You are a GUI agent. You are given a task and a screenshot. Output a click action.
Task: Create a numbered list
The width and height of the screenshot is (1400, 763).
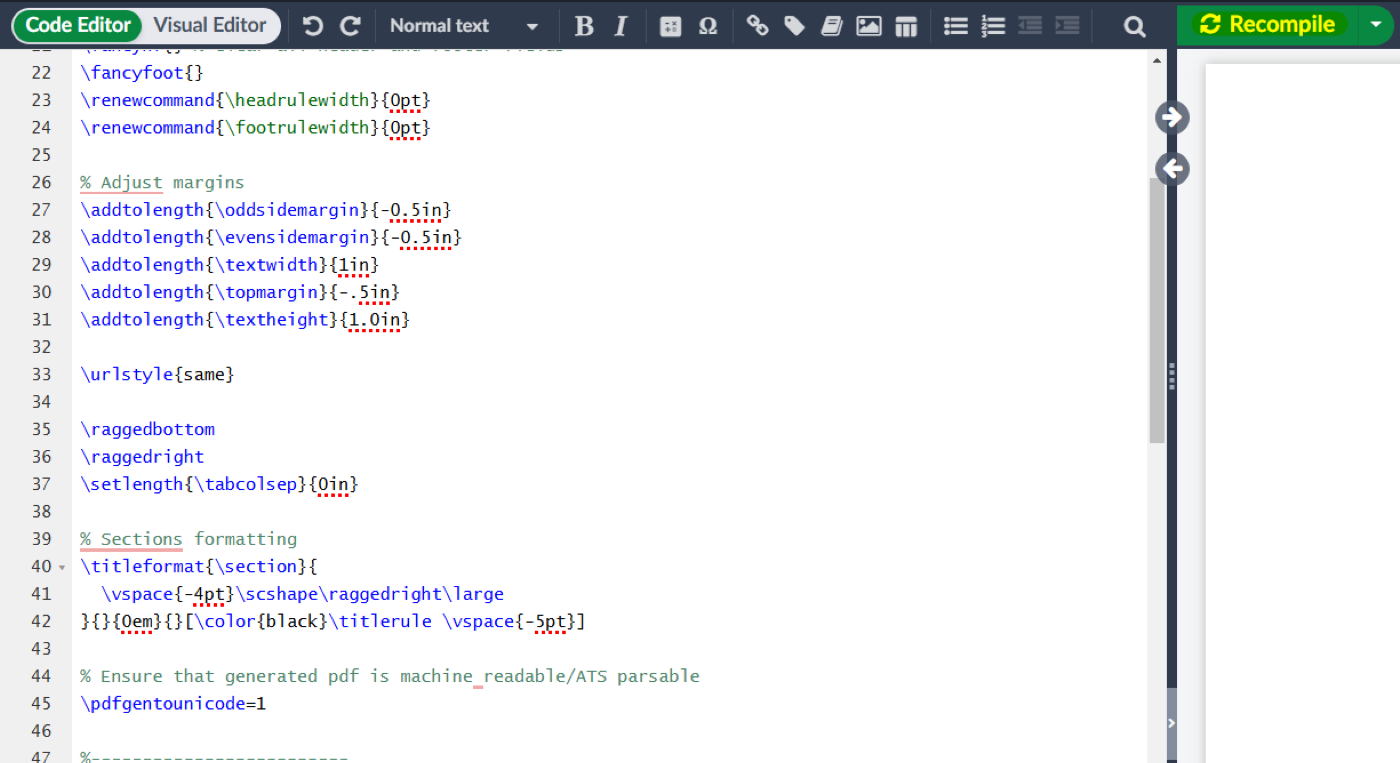click(993, 26)
